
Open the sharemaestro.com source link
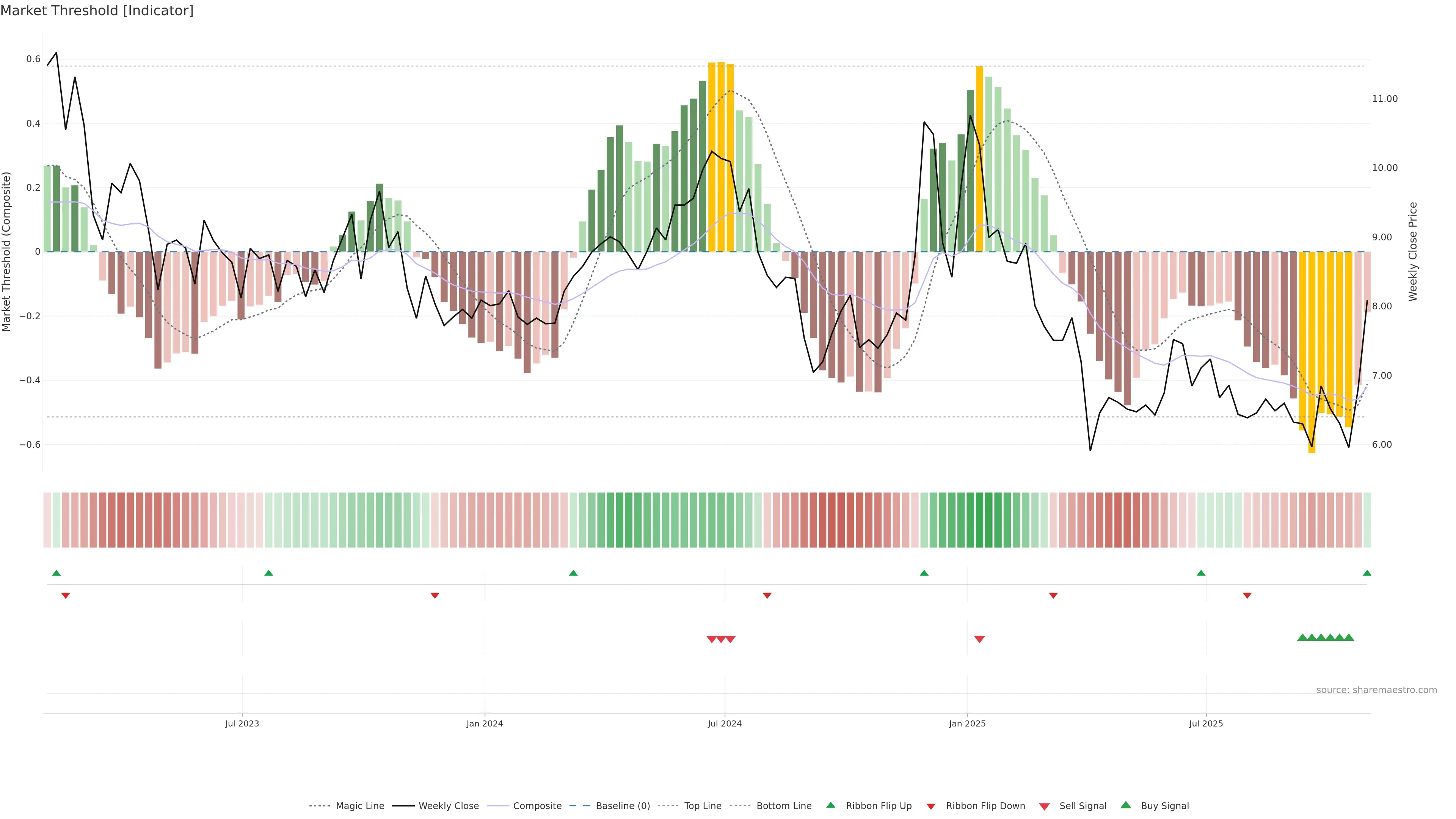(x=1376, y=690)
